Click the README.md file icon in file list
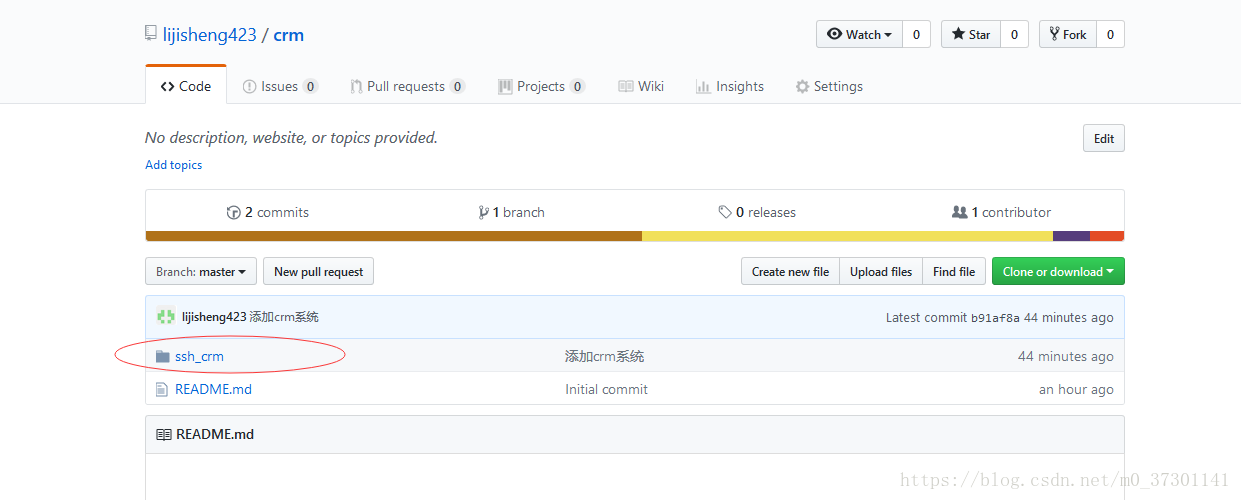Image resolution: width=1241 pixels, height=500 pixels. pos(162,389)
